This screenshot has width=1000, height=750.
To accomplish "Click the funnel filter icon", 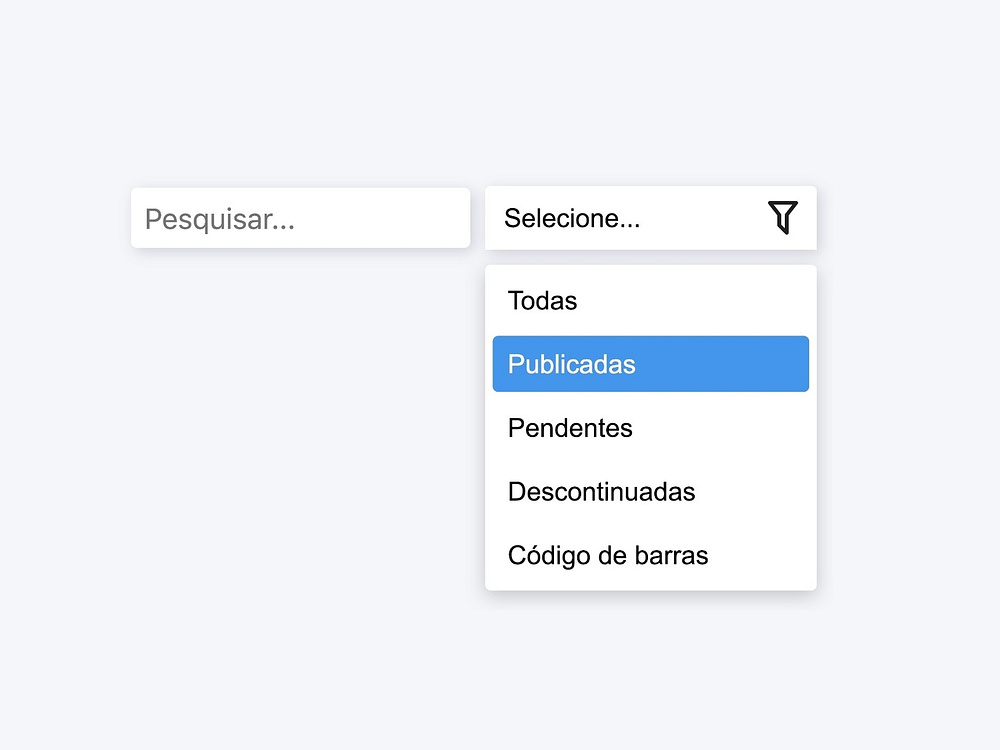I will pyautogui.click(x=783, y=217).
